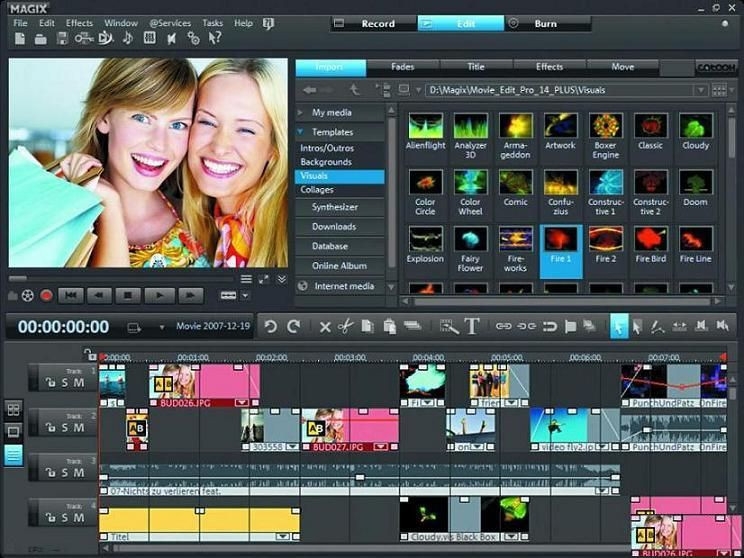Go up one folder level in browser
744x558 pixels.
click(354, 89)
